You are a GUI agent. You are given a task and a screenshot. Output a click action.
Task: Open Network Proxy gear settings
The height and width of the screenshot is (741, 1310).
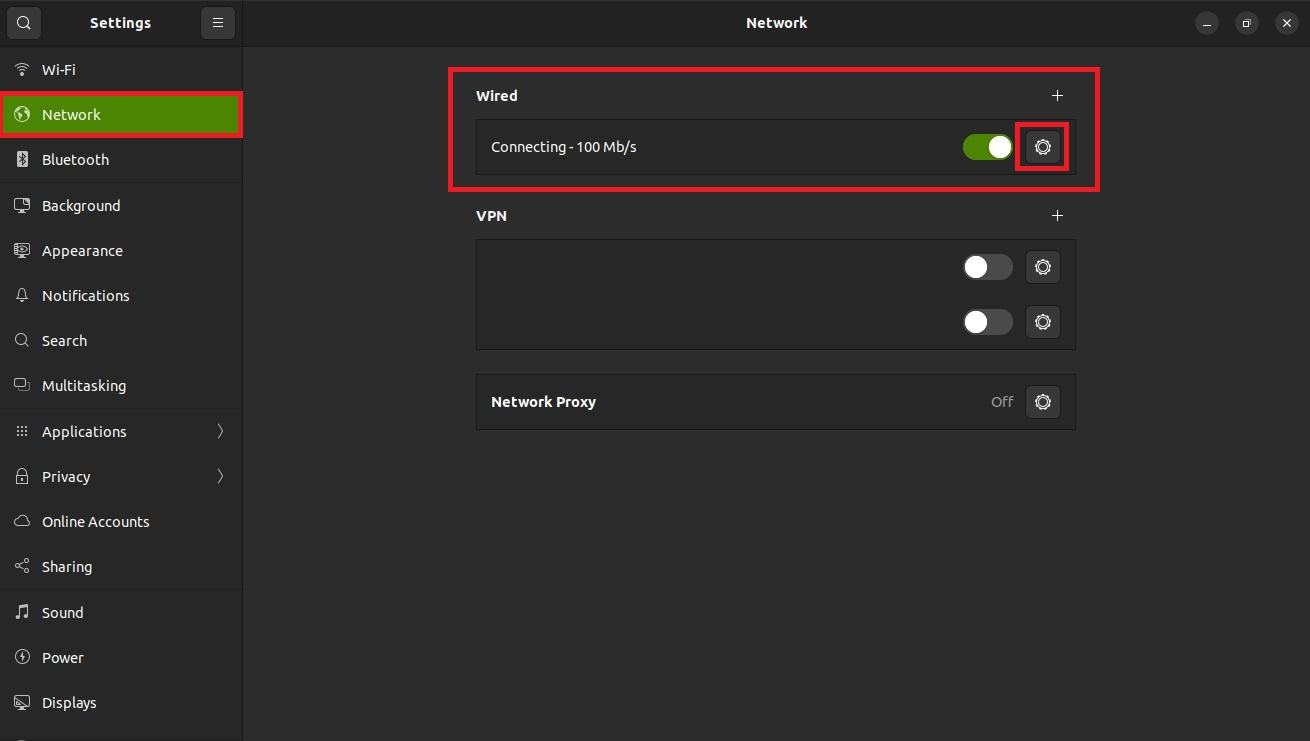point(1042,402)
